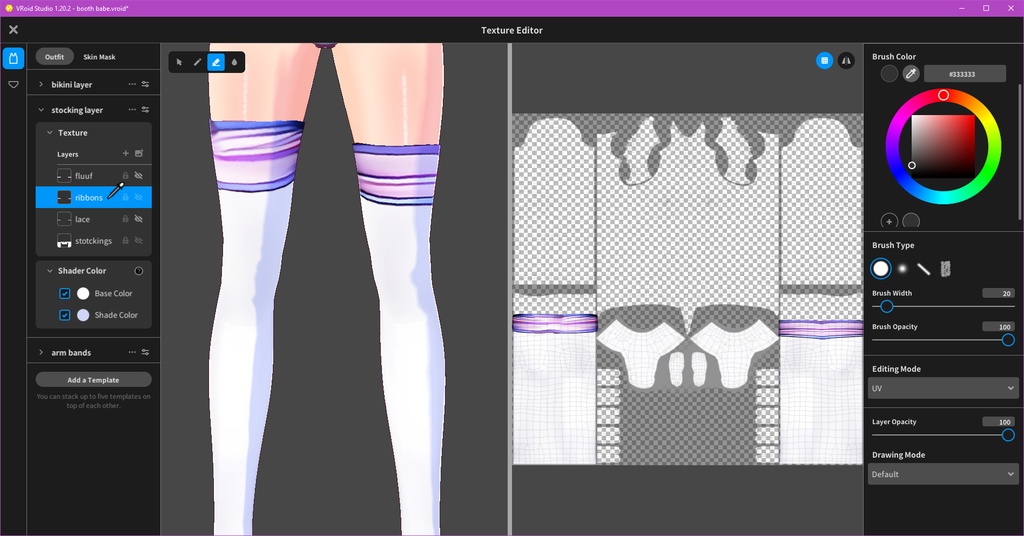Click the hue ring handle on color wheel
Viewport: 1024px width, 536px height.
pos(943,95)
